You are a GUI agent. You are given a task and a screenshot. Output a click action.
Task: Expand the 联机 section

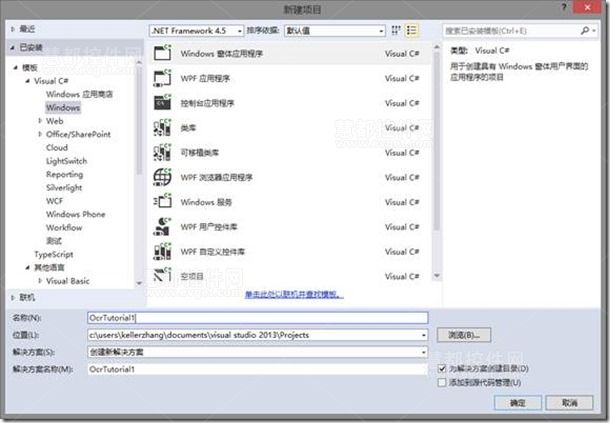[12, 297]
